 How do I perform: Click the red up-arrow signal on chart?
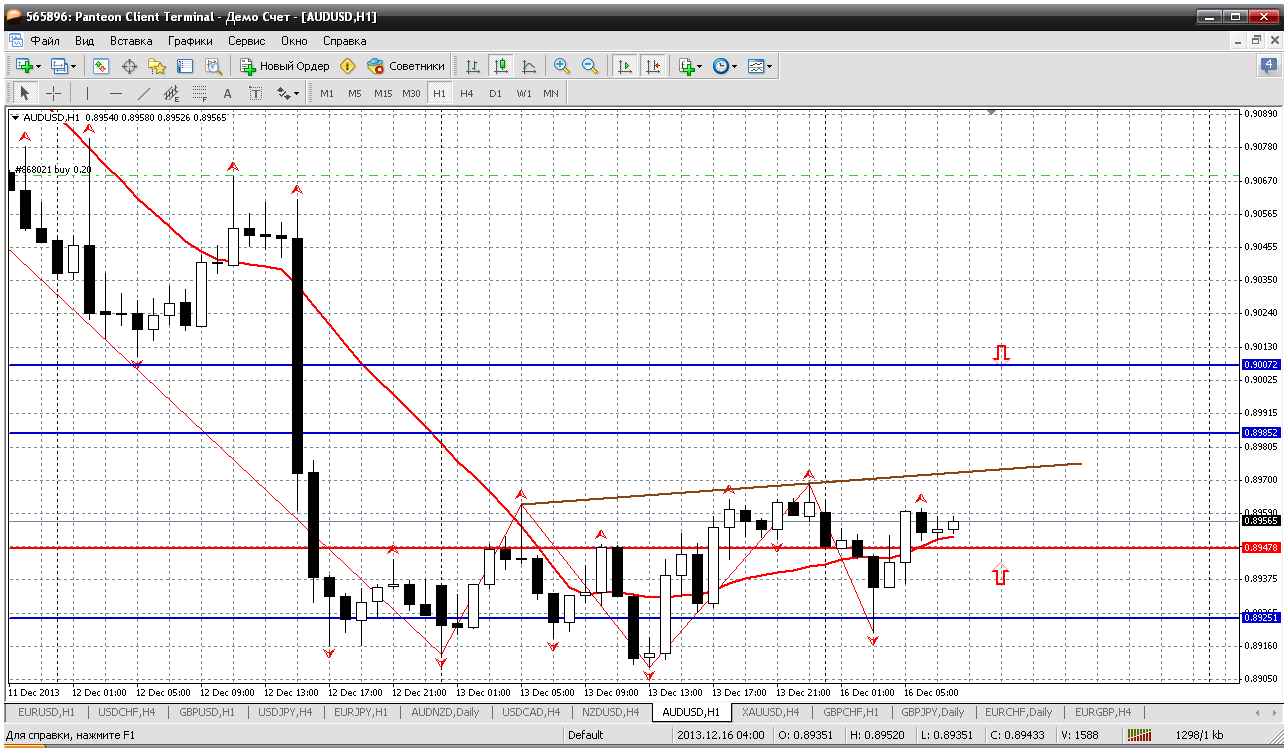click(x=1001, y=575)
